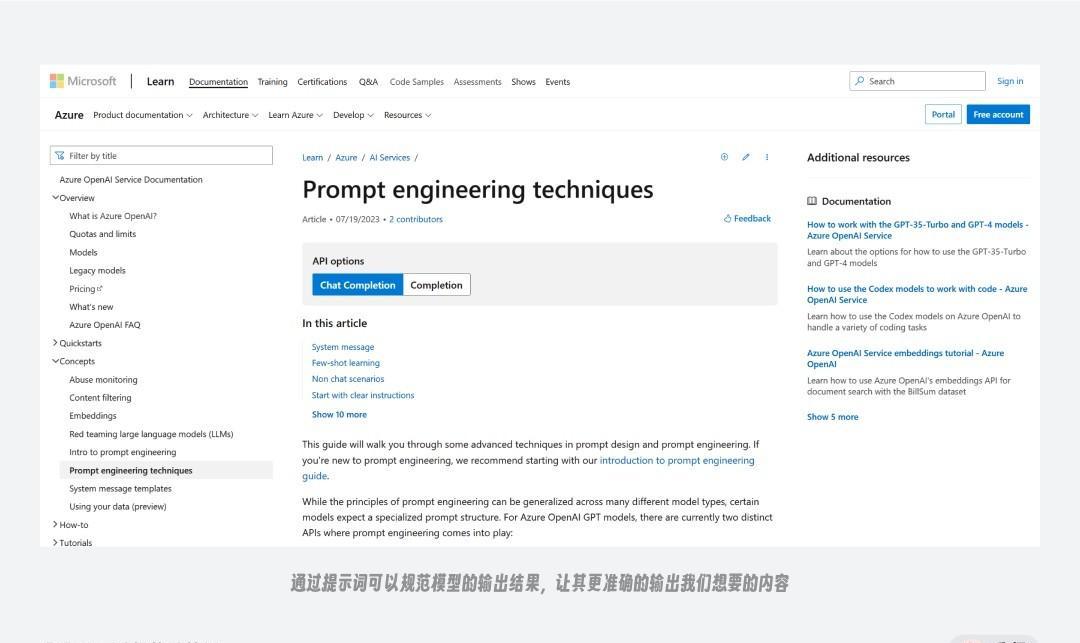The width and height of the screenshot is (1080, 643).
Task: Open the Training menu item
Action: pos(272,82)
